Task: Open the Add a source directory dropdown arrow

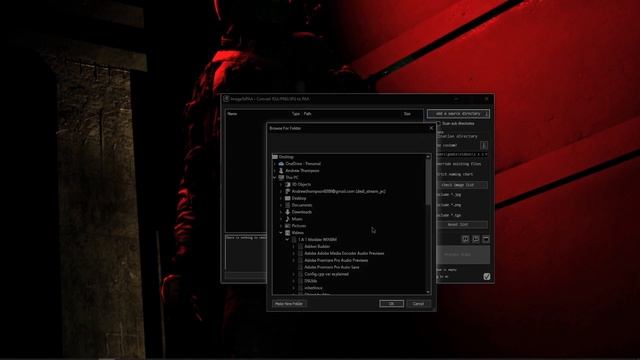Action: point(487,114)
